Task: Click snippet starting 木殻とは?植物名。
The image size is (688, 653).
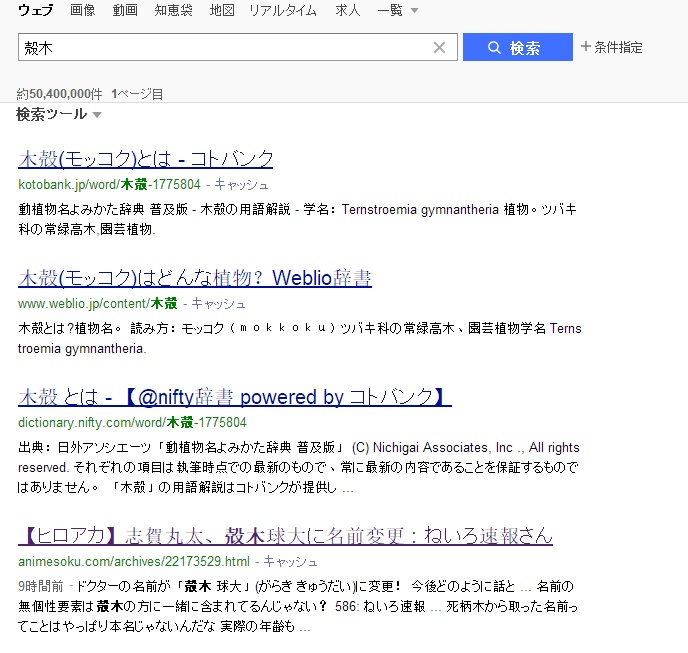Action: tap(300, 338)
